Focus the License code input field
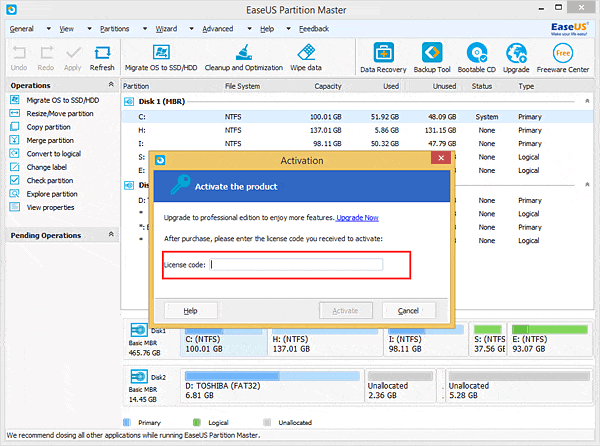The height and width of the screenshot is (446, 600). click(296, 264)
